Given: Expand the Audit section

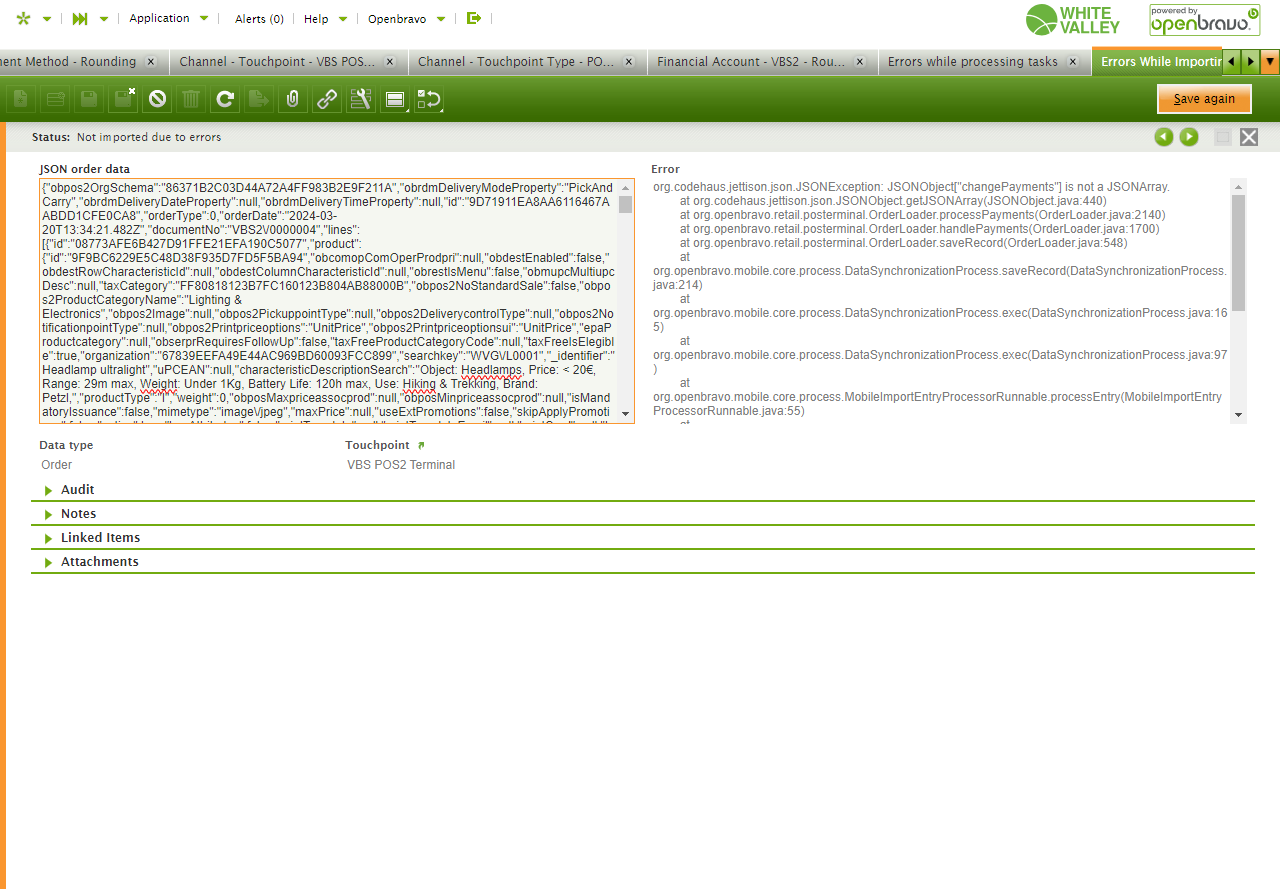Looking at the screenshot, I should coord(77,490).
